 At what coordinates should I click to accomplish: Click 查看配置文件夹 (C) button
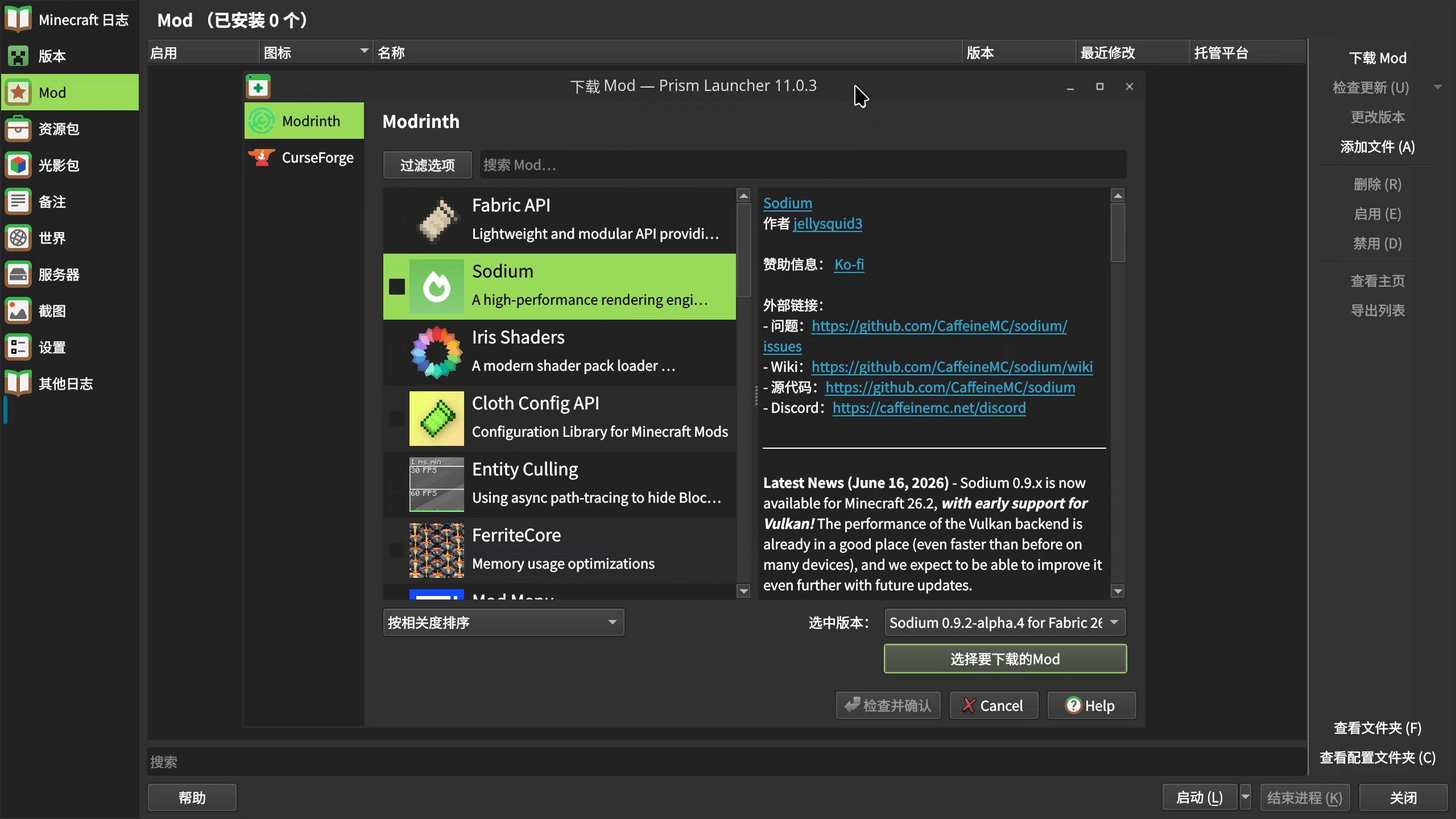(x=1378, y=758)
